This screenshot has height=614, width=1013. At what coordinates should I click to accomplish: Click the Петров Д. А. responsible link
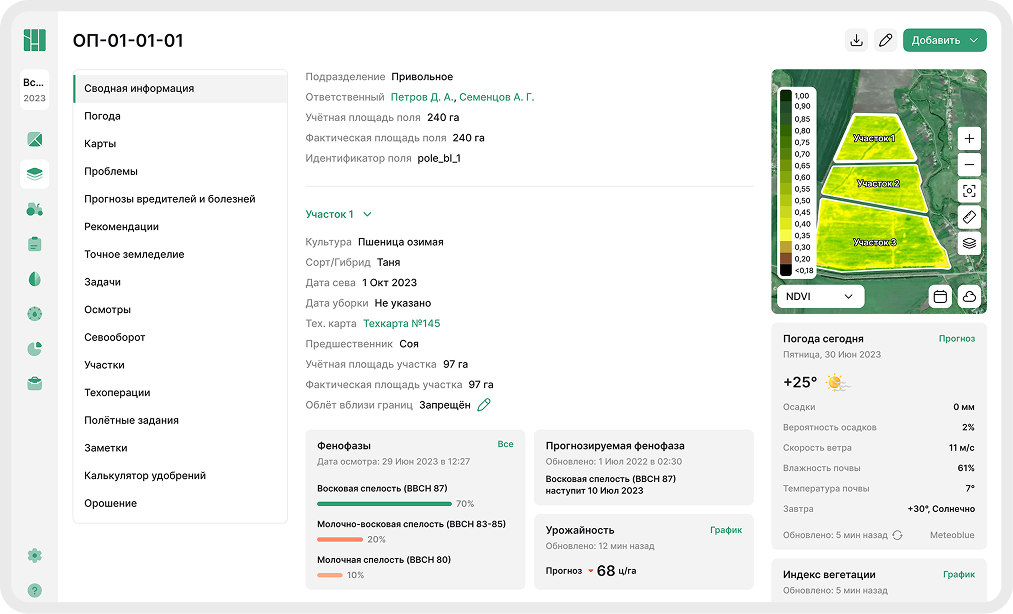[423, 97]
